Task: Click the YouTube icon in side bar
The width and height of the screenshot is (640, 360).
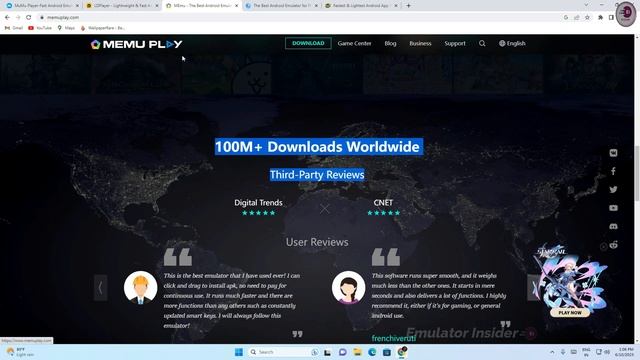Action: click(613, 208)
